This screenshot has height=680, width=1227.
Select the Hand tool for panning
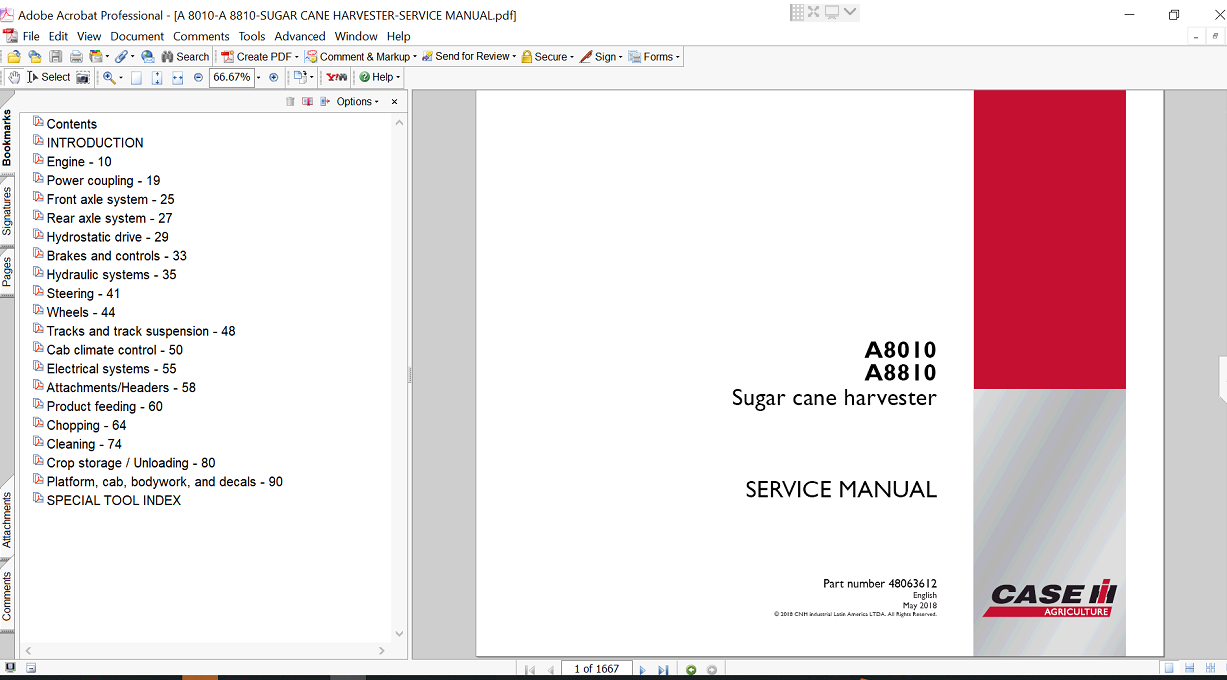[14, 76]
